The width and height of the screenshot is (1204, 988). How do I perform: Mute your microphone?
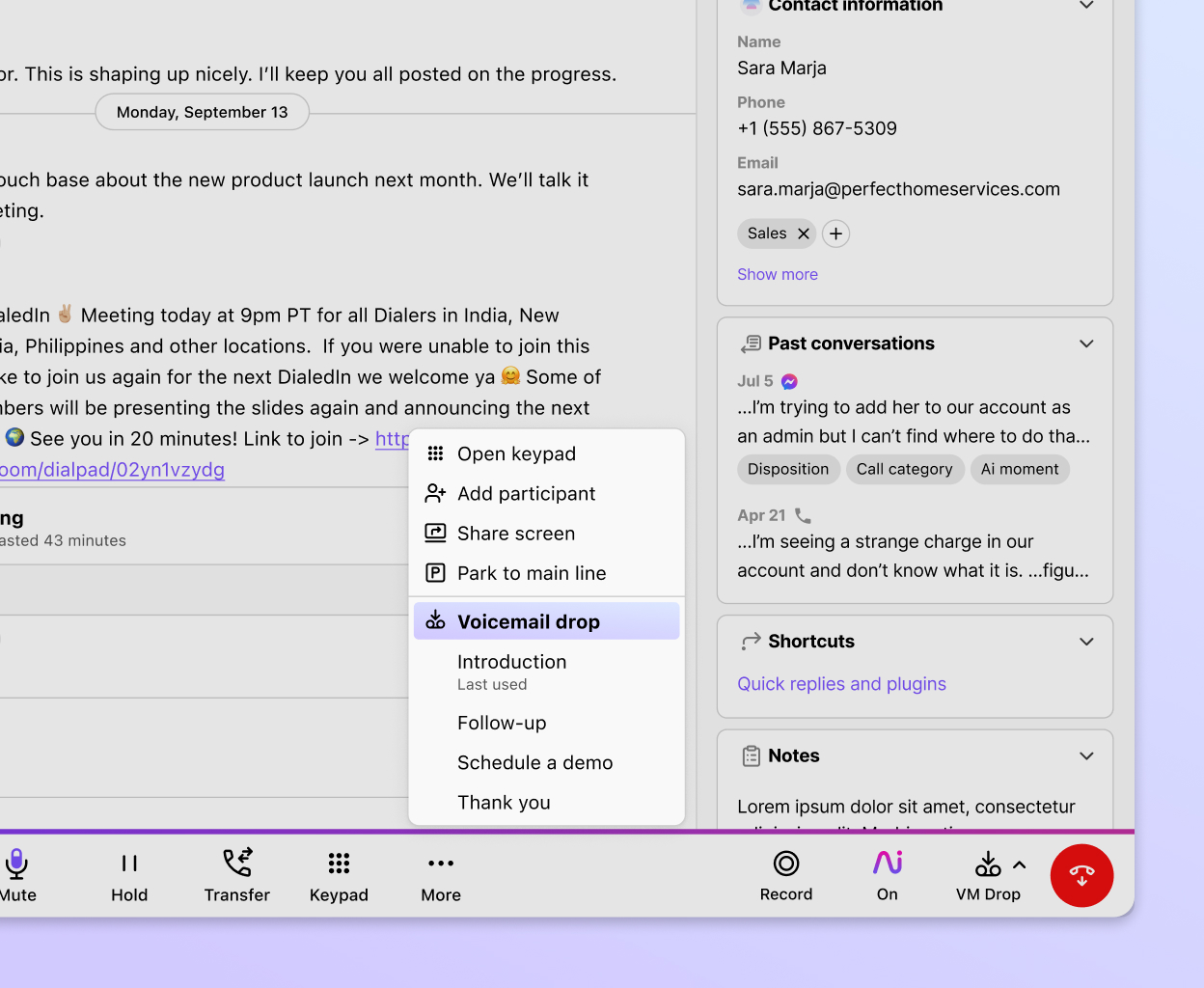coord(16,875)
